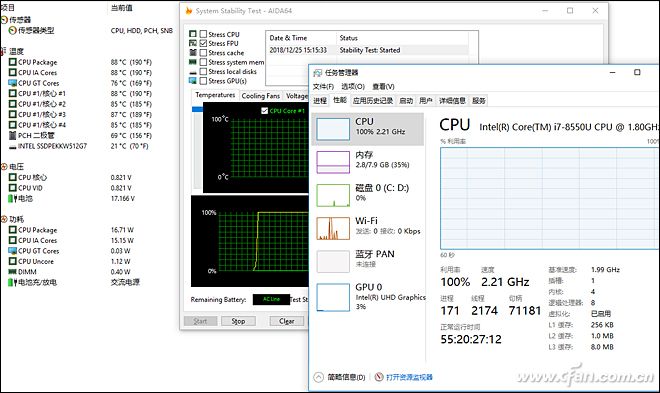Click the Date & Time column header
Screen dimensions: 660x393
(x=301, y=38)
